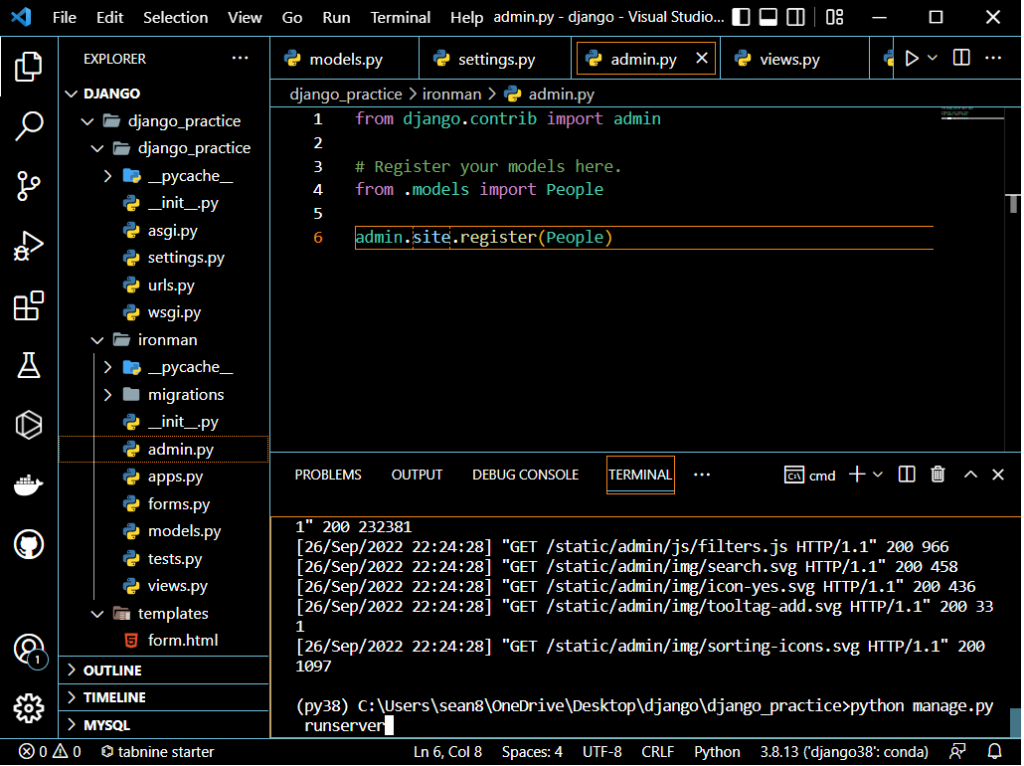Open Run and Debug view
1024x766 pixels.
29,245
